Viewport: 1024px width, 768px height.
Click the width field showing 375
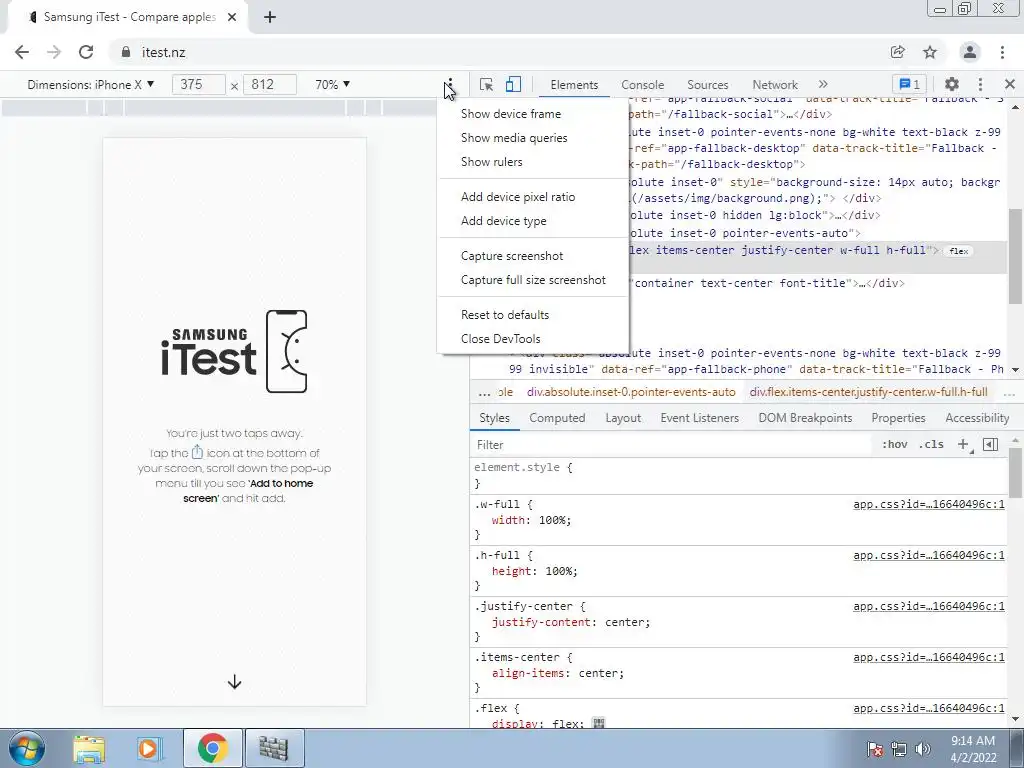(x=199, y=84)
